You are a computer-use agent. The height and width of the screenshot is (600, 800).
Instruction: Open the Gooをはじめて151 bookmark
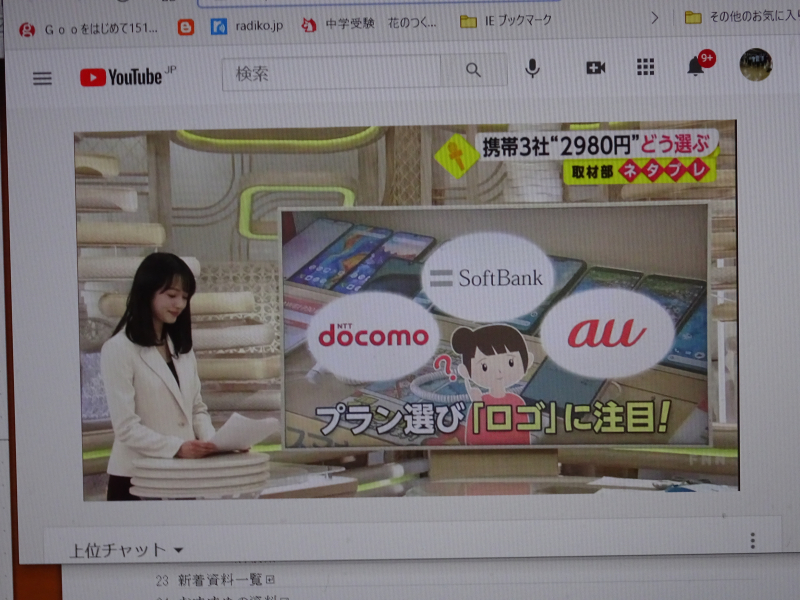(88, 29)
